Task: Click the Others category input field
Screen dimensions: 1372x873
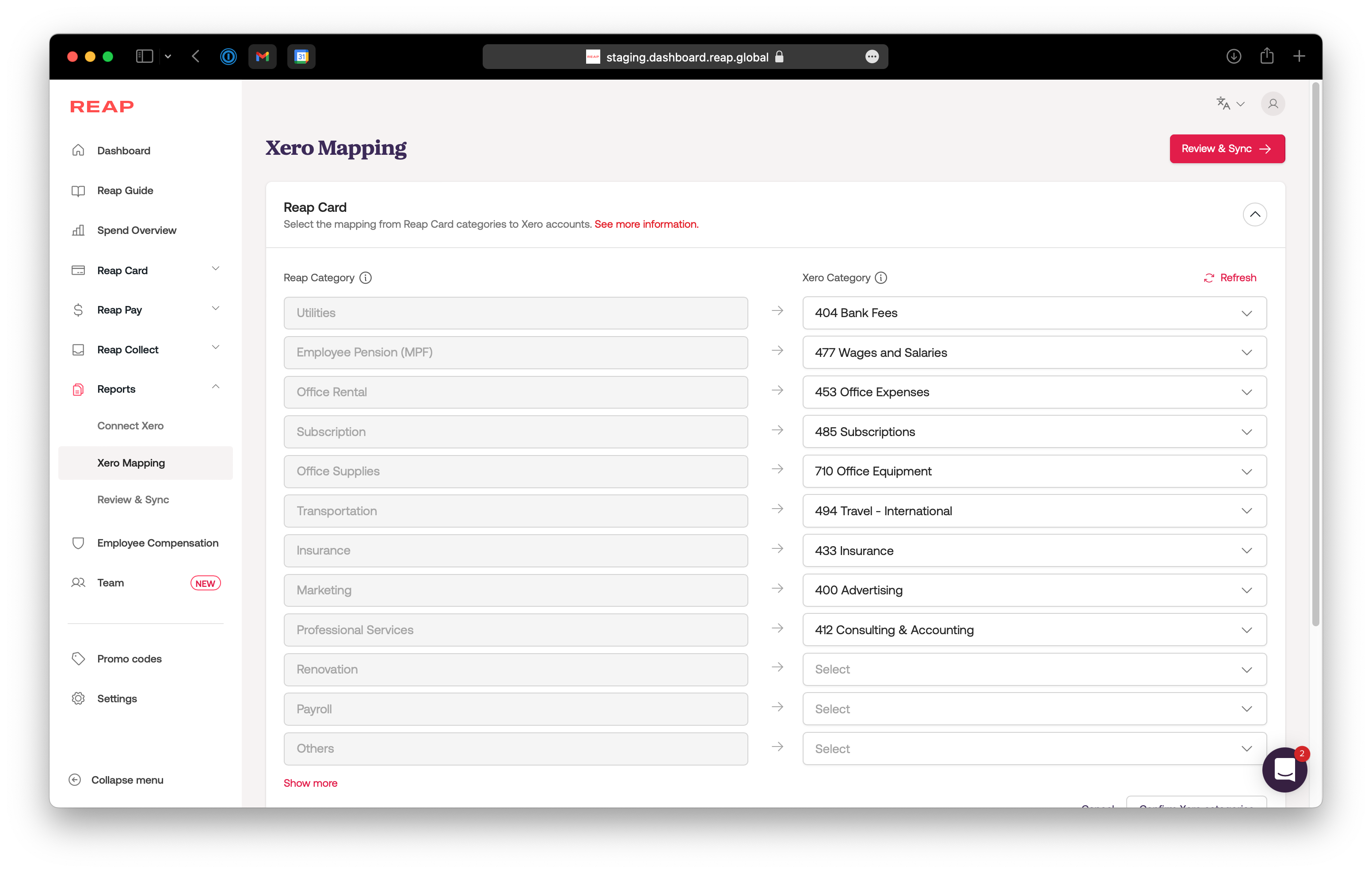Action: pyautogui.click(x=515, y=748)
